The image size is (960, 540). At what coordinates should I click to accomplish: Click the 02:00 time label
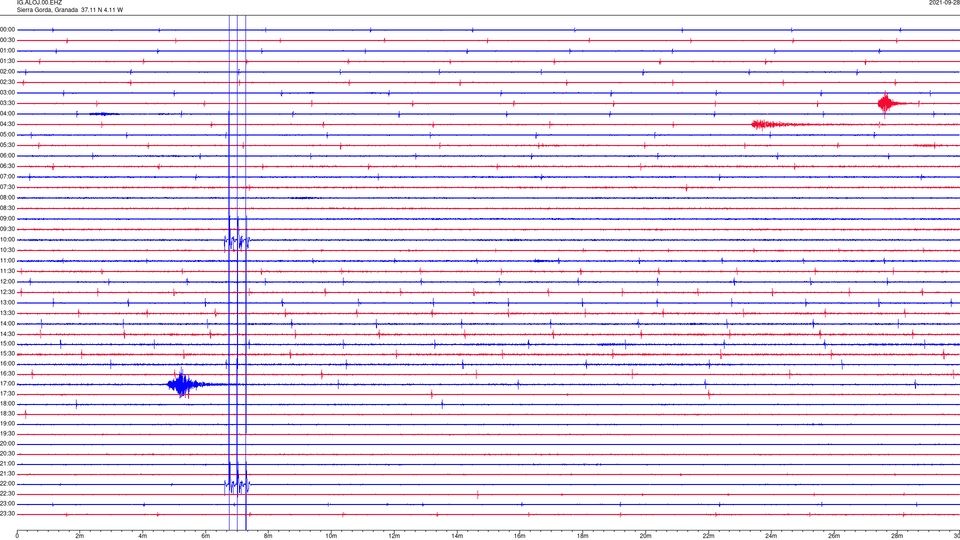8,72
